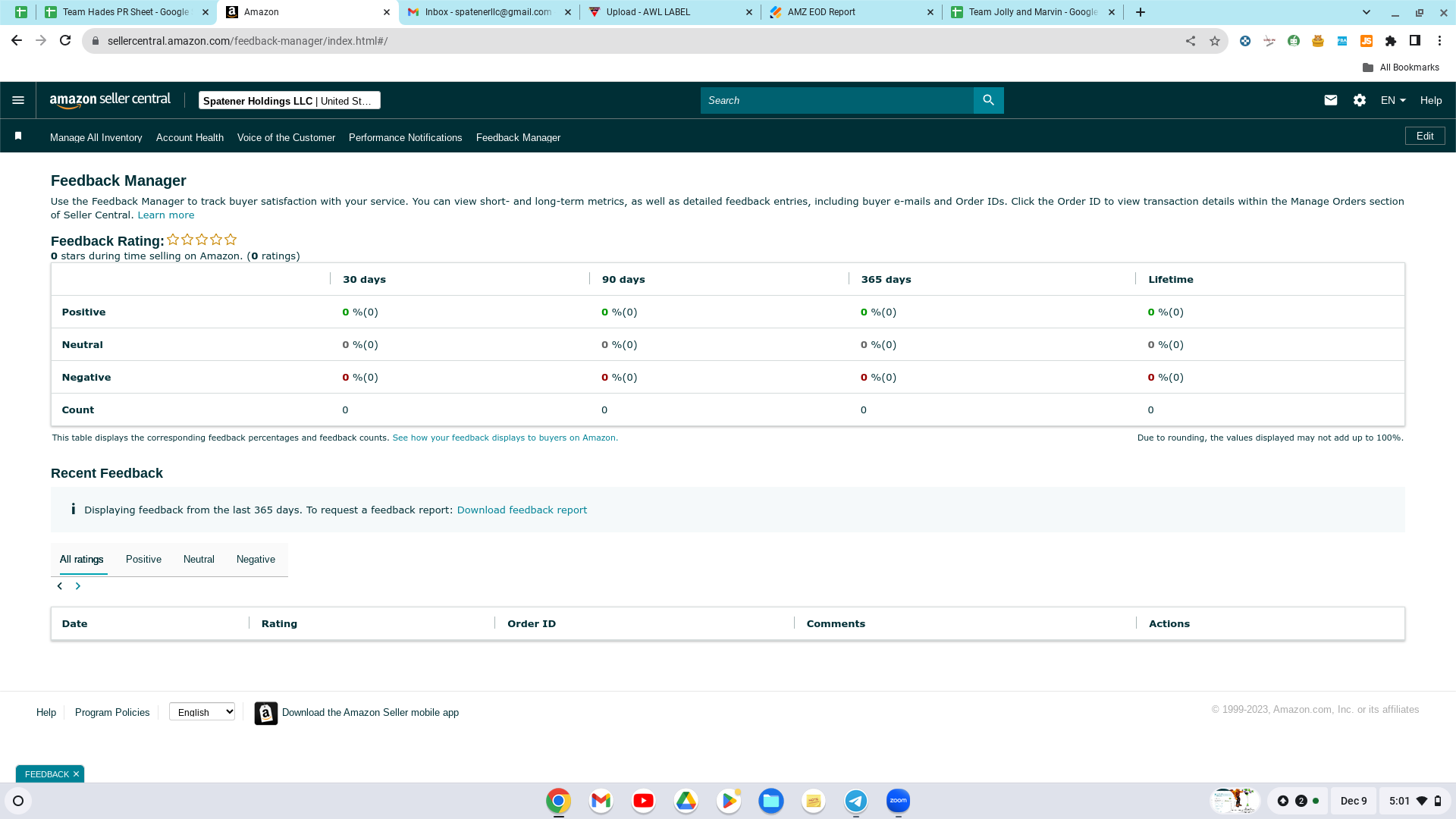Bookmark this page with the star icon

(x=1215, y=41)
